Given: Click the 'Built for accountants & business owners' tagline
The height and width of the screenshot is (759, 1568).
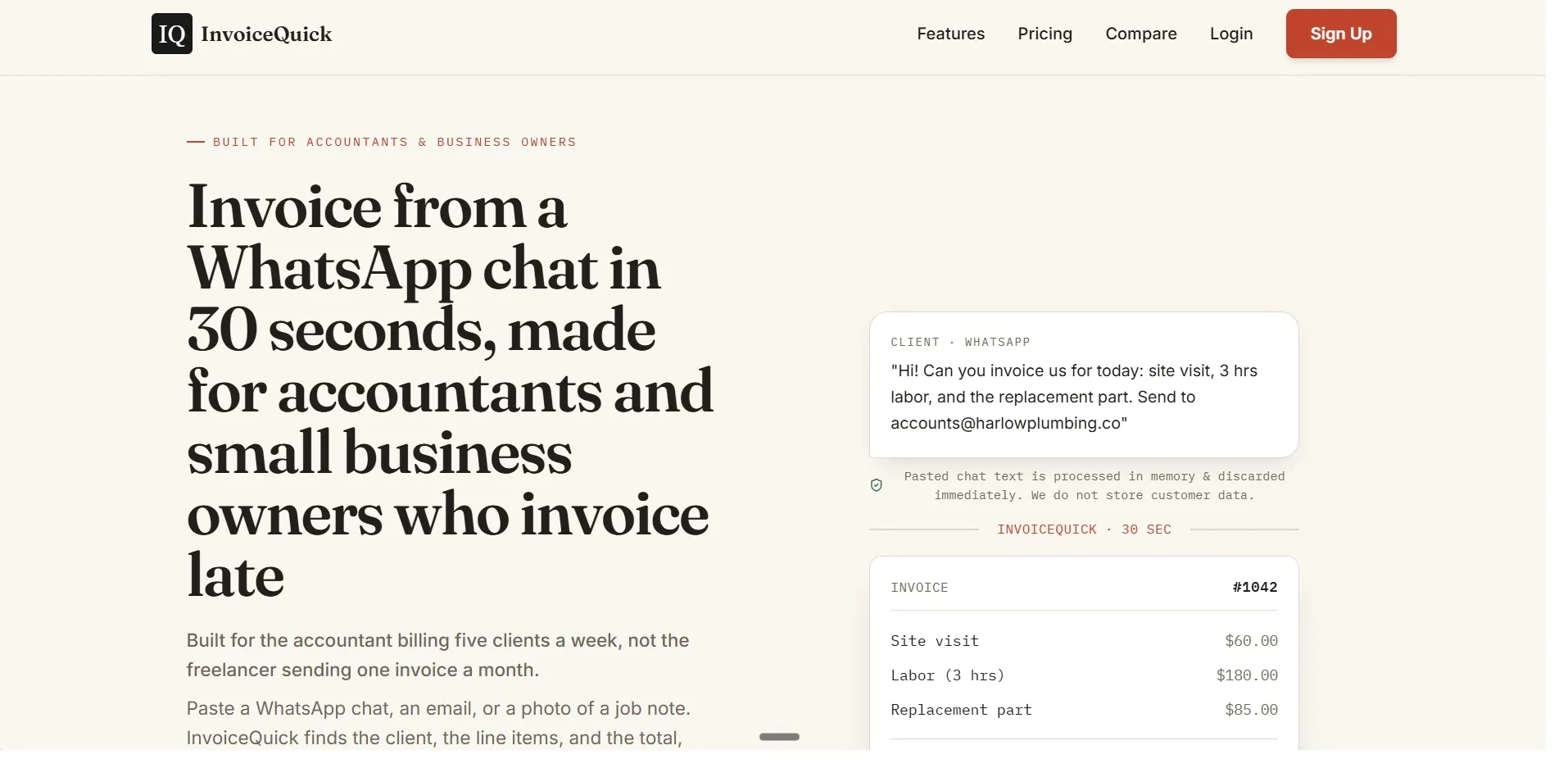Looking at the screenshot, I should click(394, 142).
